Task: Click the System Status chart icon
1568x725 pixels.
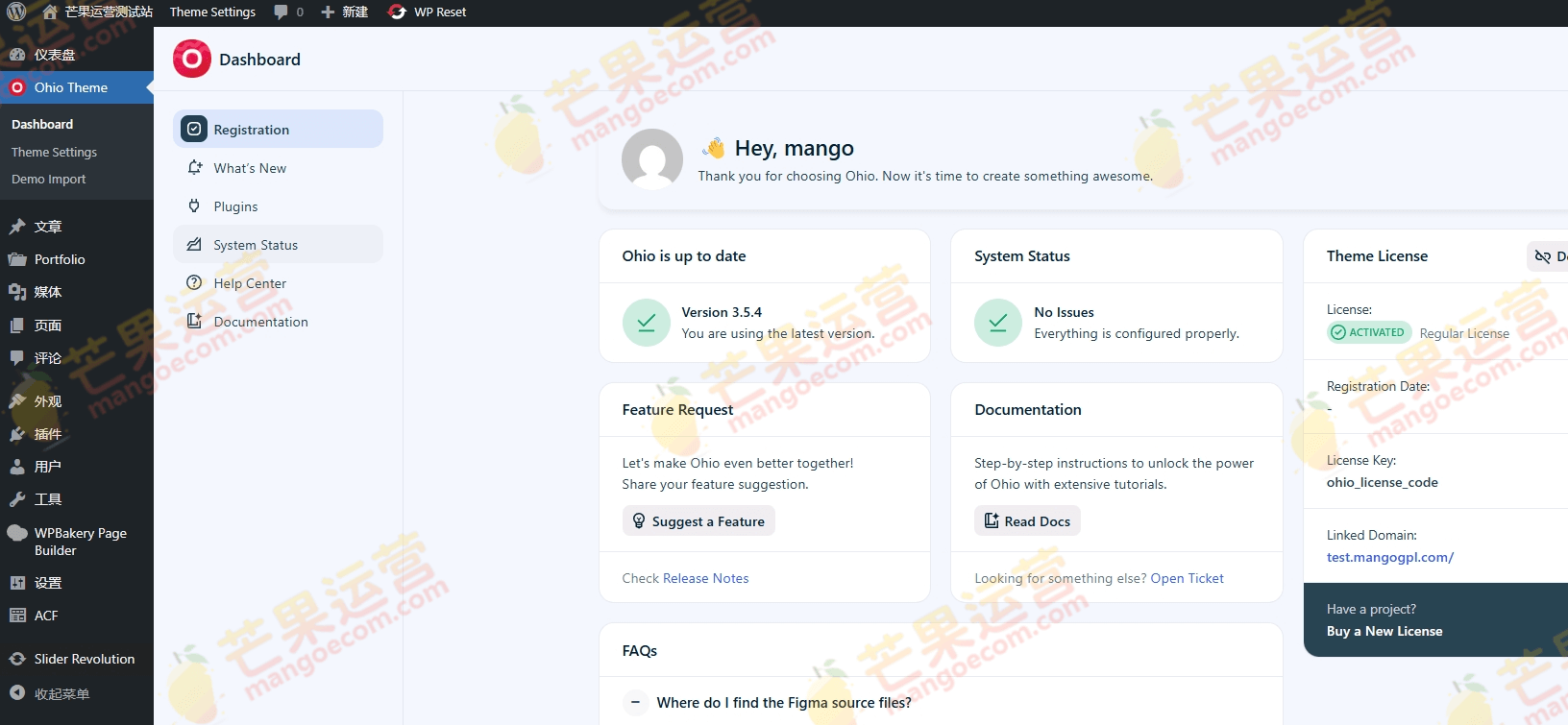Action: point(194,244)
